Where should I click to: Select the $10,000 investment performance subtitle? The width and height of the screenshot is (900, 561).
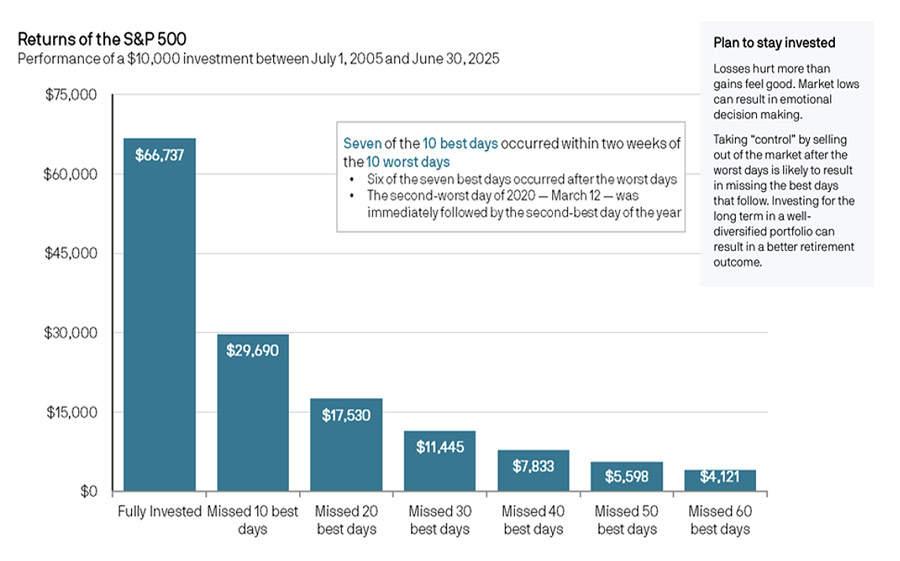point(259,59)
